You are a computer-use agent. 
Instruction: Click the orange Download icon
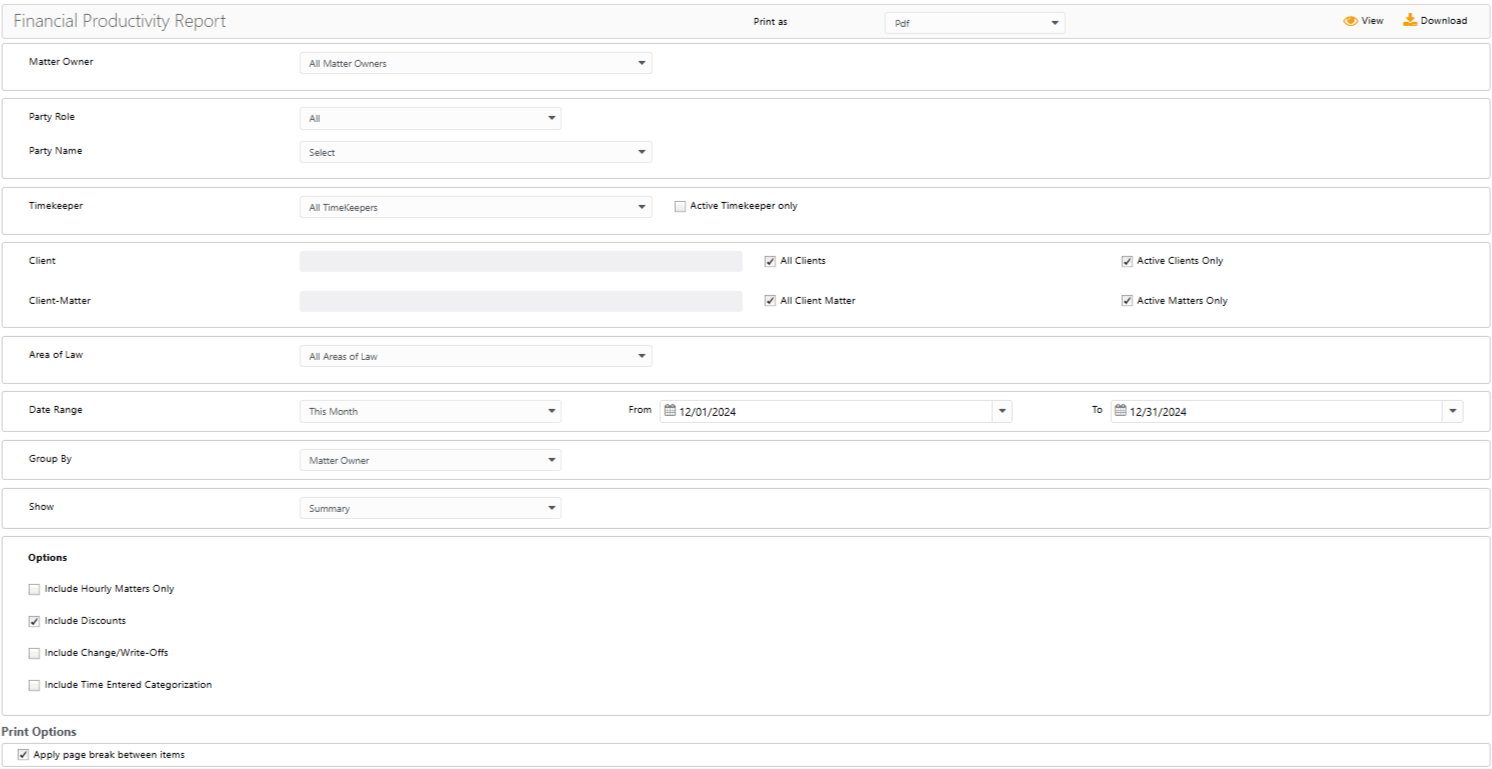point(1410,20)
